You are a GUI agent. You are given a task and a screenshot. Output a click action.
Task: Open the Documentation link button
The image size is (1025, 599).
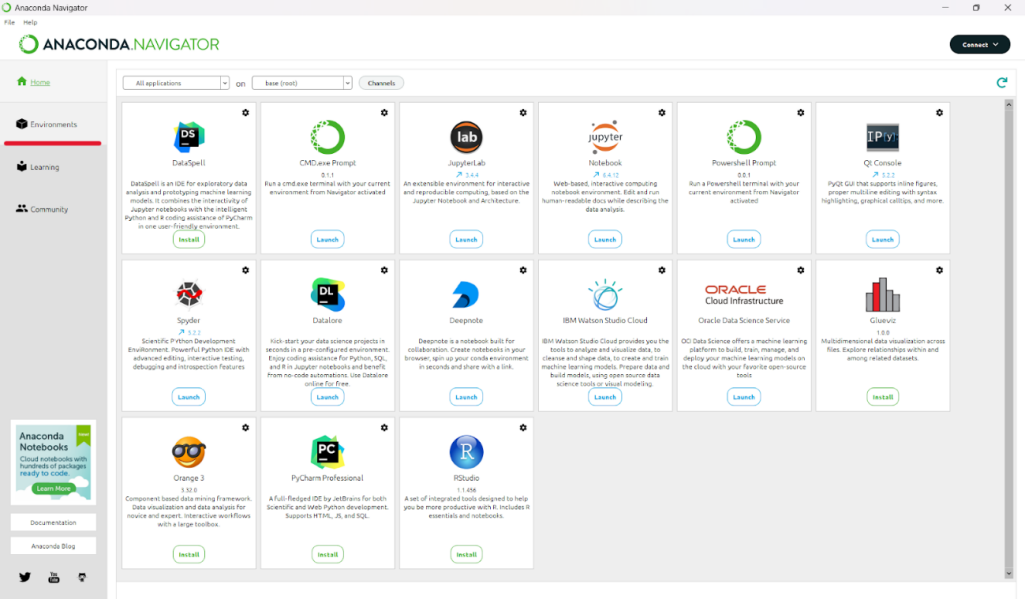pyautogui.click(x=53, y=522)
